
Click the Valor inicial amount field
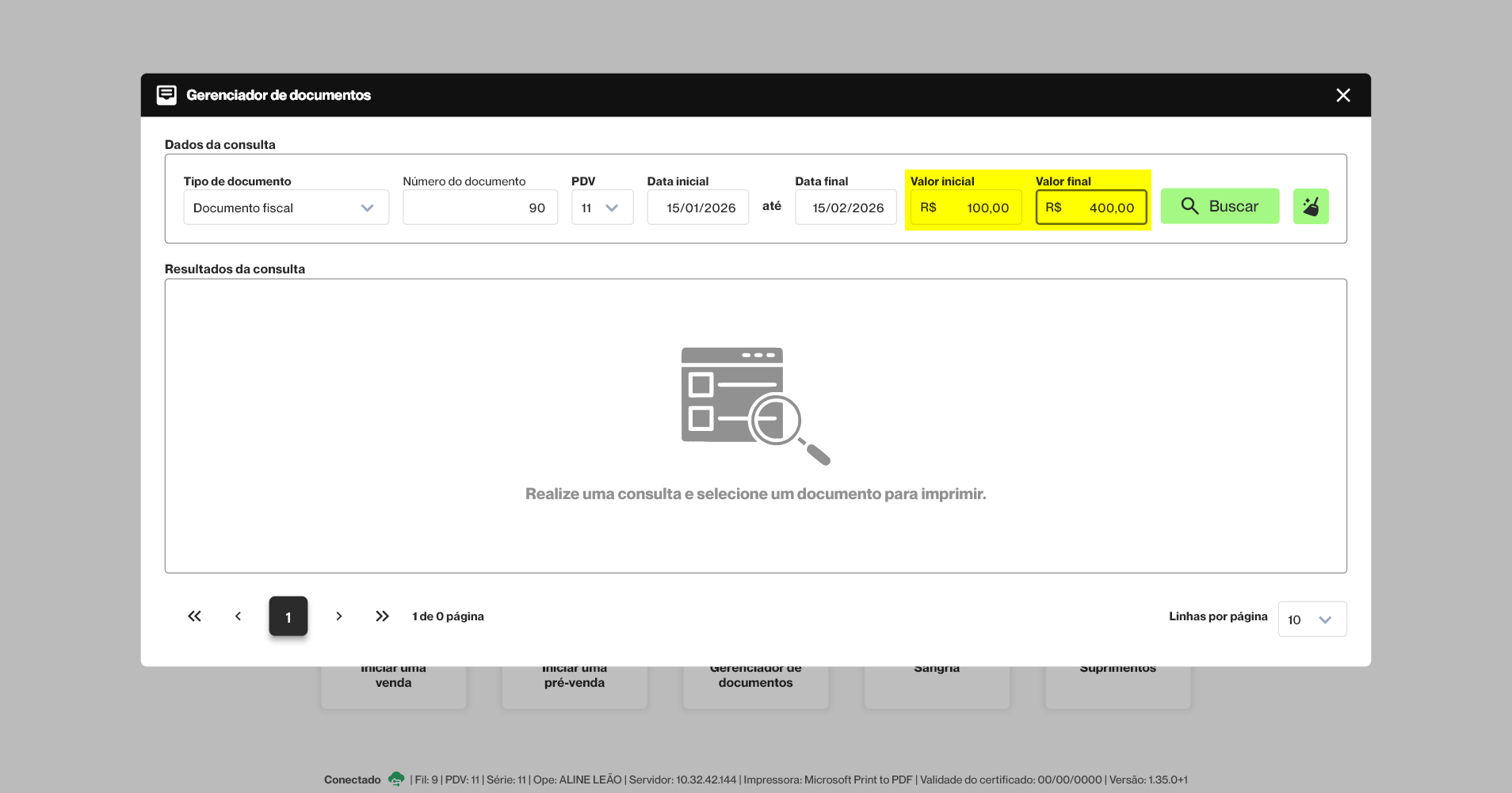[965, 208]
